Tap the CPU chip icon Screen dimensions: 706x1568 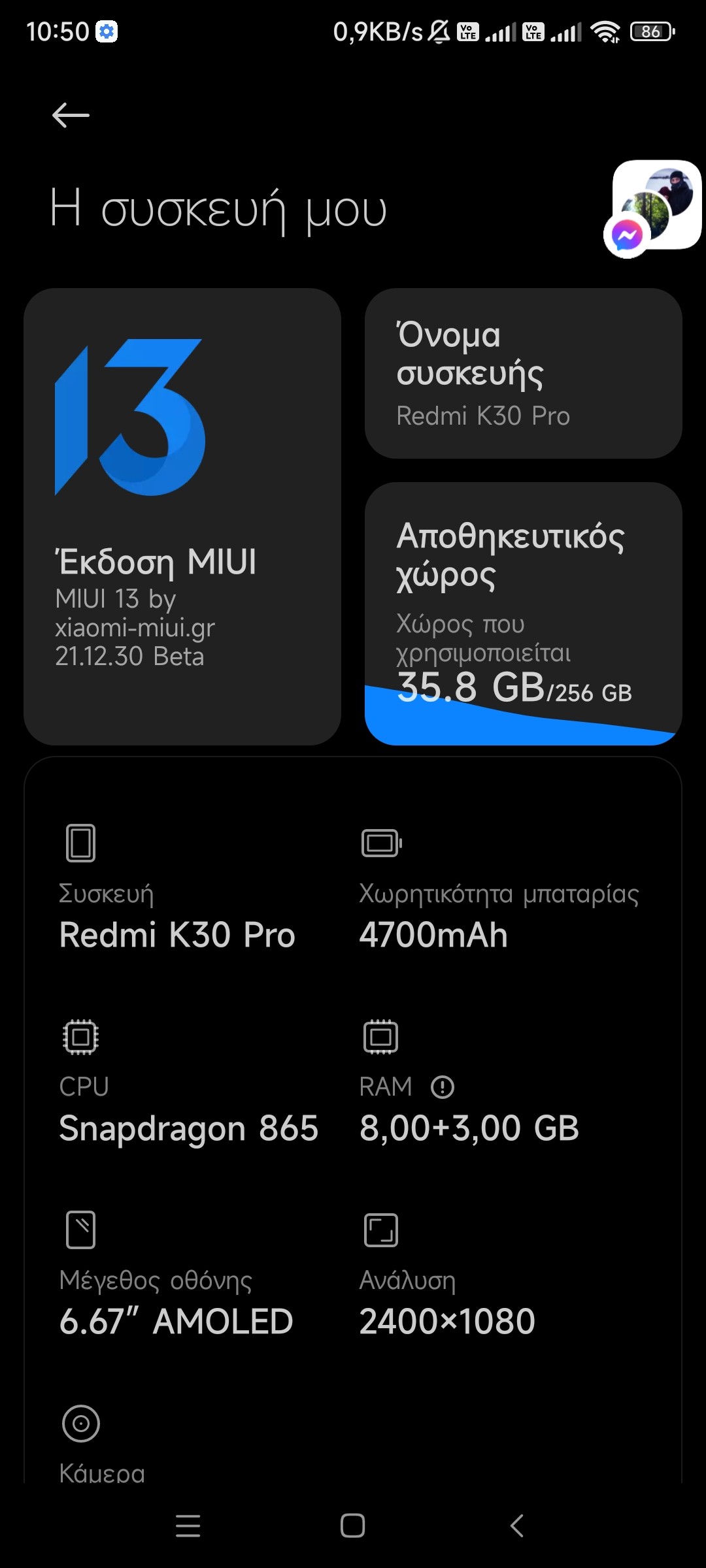80,1037
